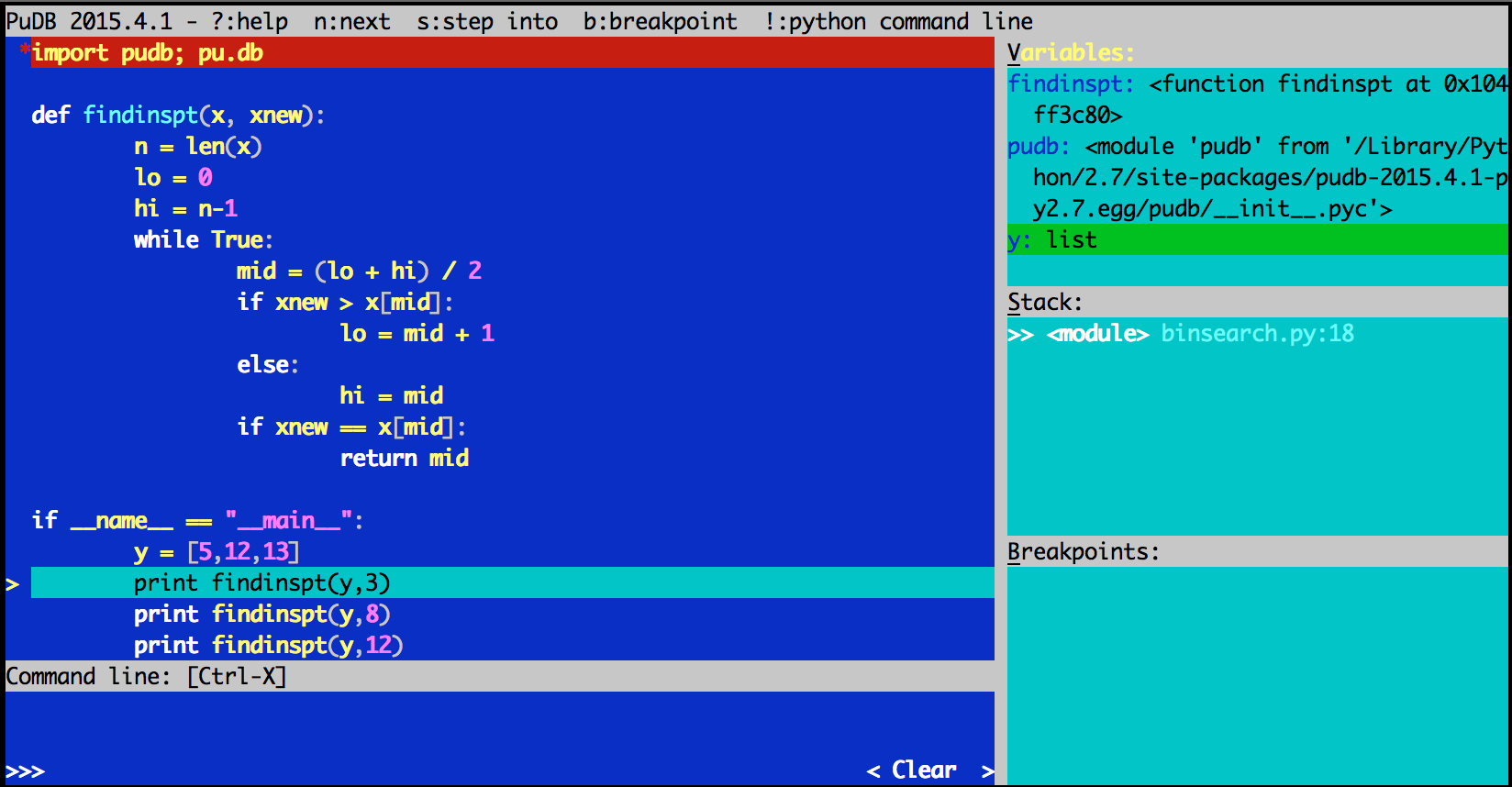Click the line 'mid = (lo + hi) / 2'

[x=360, y=271]
